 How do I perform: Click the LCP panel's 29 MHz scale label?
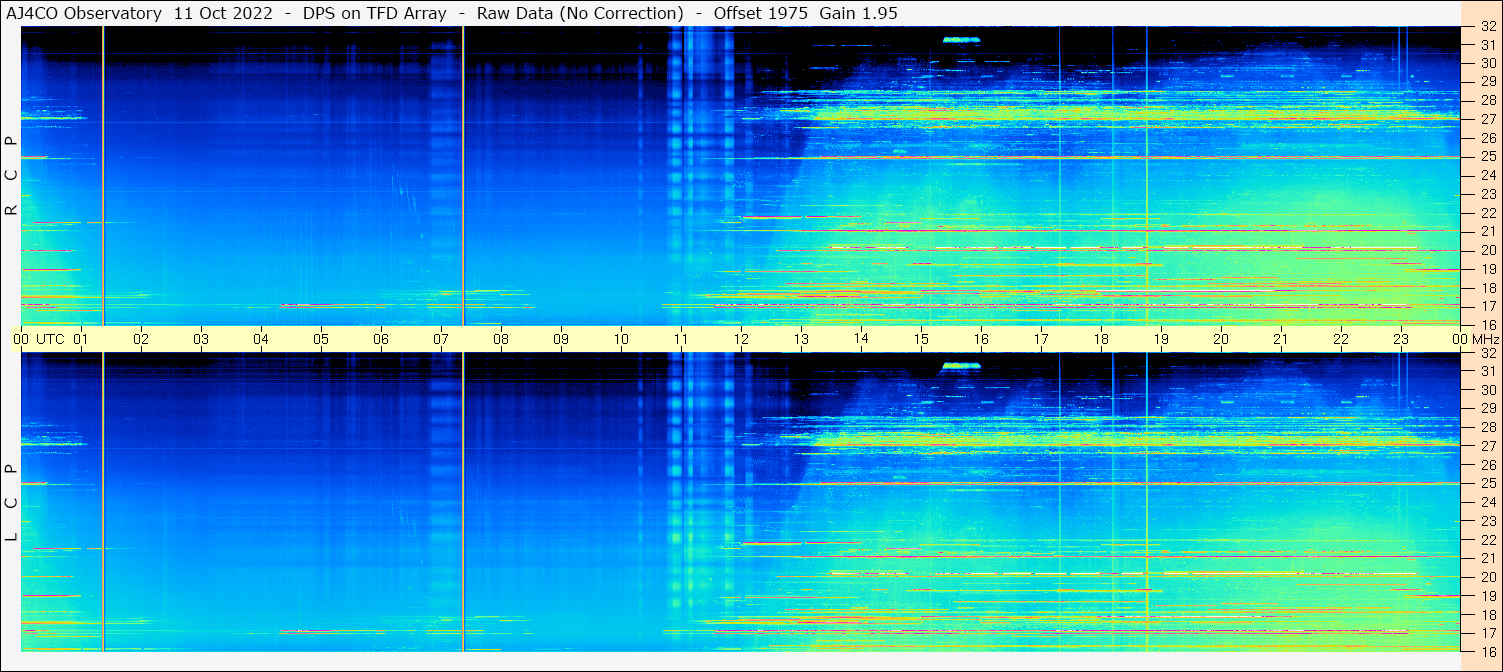[1488, 409]
